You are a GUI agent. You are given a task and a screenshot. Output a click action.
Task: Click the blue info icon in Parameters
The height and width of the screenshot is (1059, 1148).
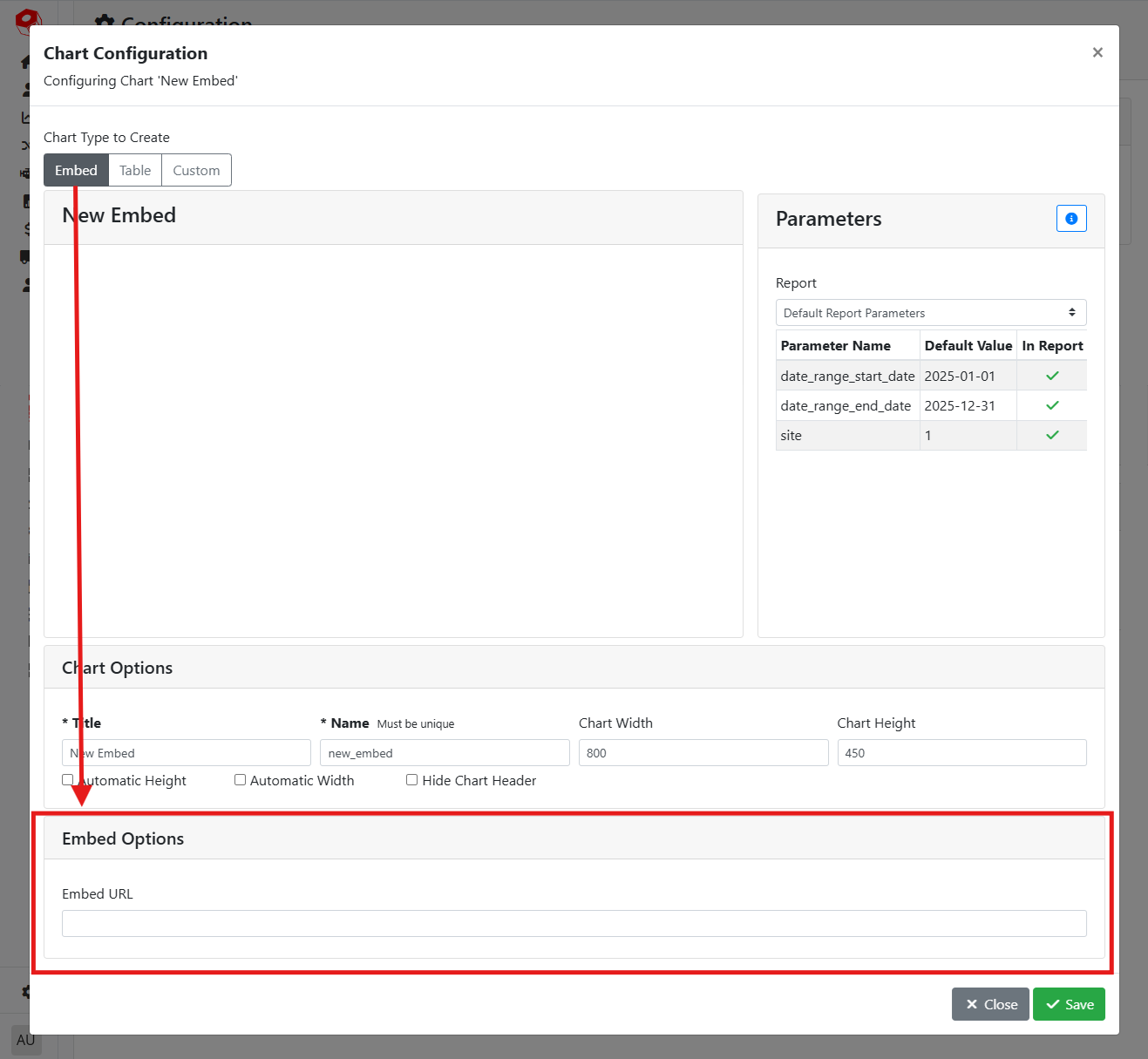click(x=1071, y=219)
